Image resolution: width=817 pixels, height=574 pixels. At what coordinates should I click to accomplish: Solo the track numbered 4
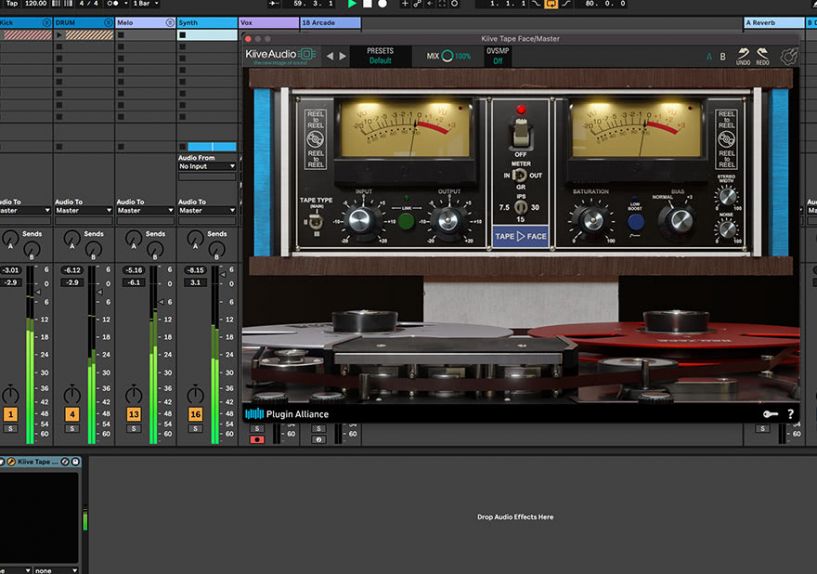click(x=72, y=429)
